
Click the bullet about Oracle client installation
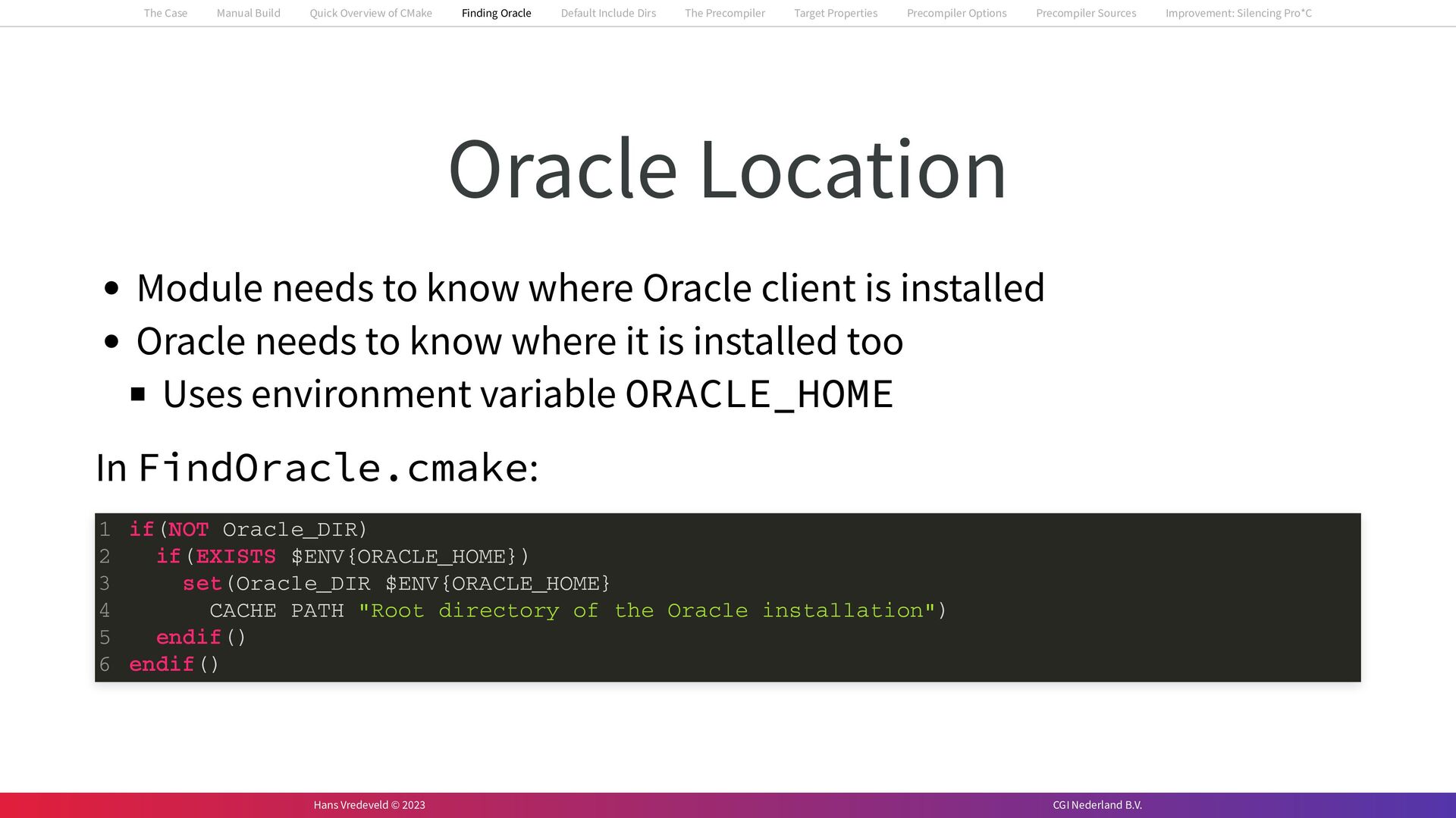[590, 288]
